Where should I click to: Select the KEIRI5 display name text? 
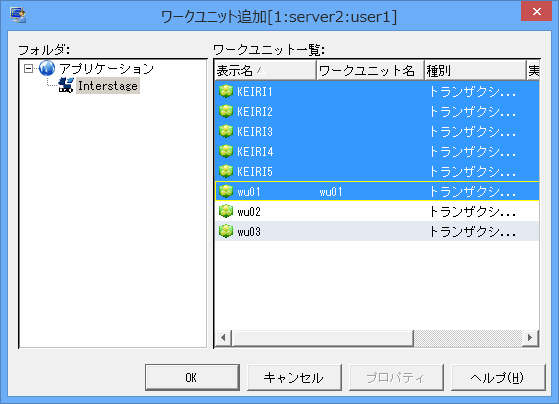coord(255,172)
